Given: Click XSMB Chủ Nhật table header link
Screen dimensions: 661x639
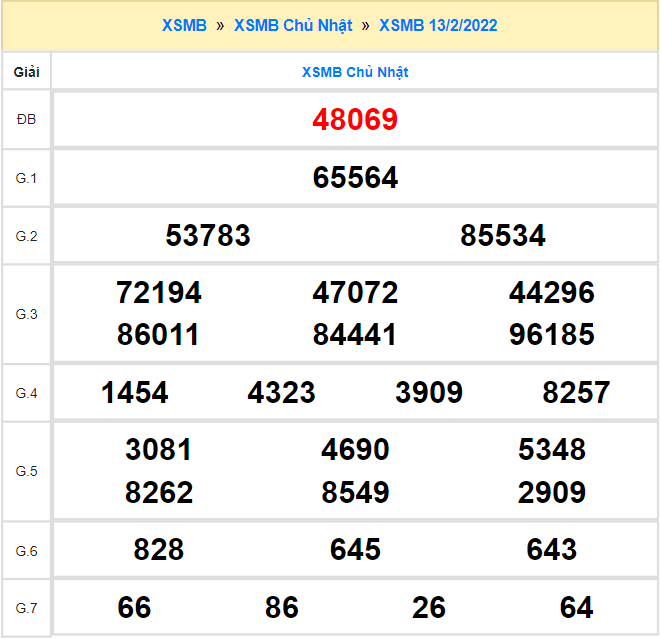Looking at the screenshot, I should tap(355, 72).
